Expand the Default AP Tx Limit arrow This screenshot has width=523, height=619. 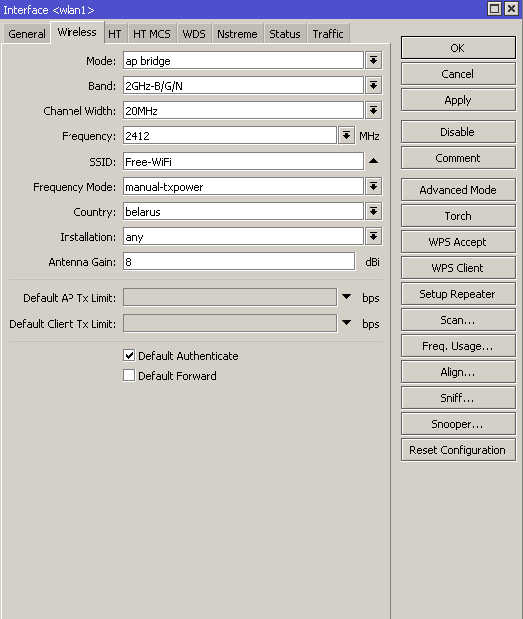(x=346, y=297)
